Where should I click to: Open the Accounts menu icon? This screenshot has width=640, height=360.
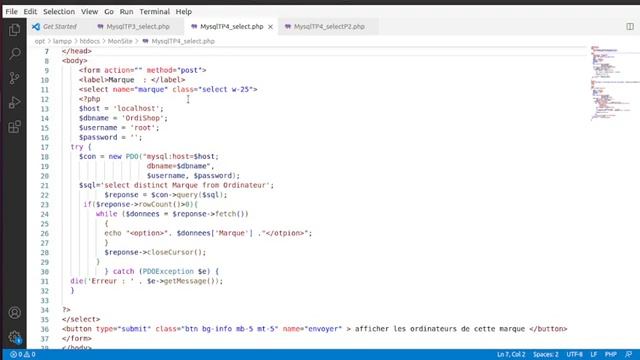[x=14, y=313]
